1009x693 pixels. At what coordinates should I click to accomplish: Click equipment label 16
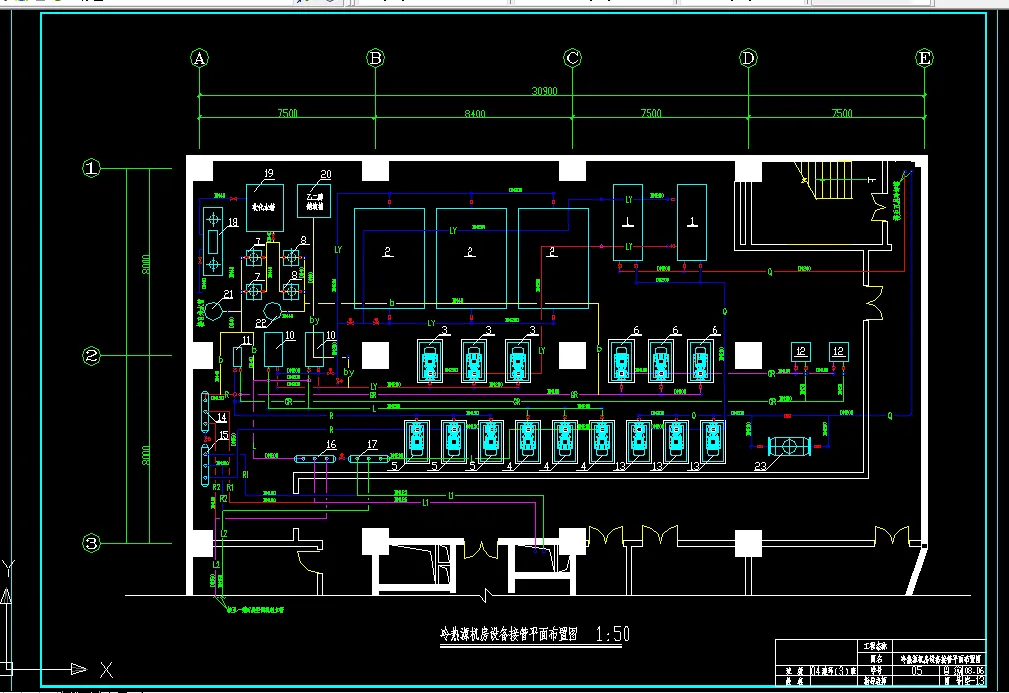pos(331,444)
